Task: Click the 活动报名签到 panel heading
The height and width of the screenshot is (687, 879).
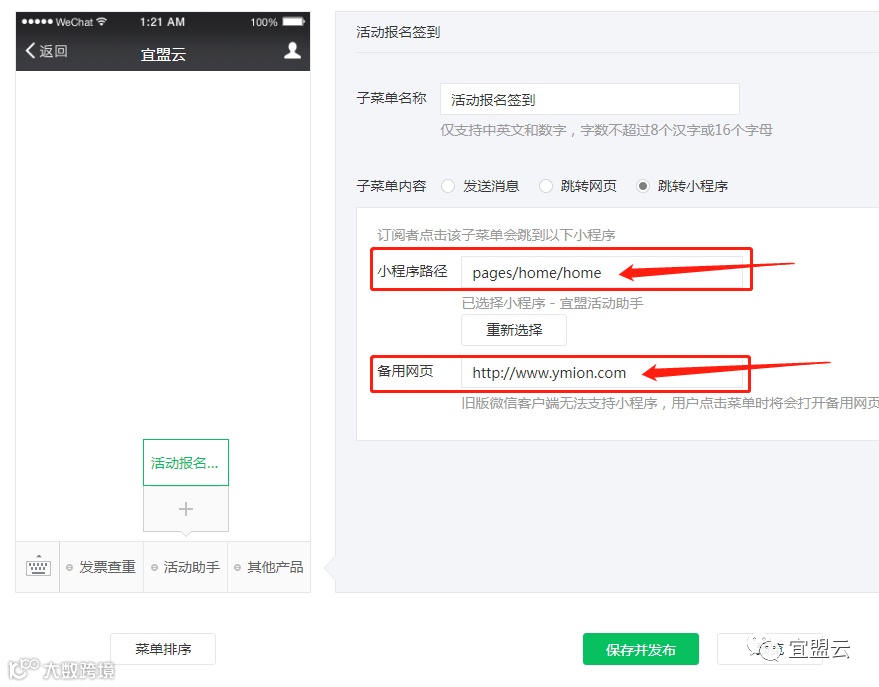Action: [398, 32]
